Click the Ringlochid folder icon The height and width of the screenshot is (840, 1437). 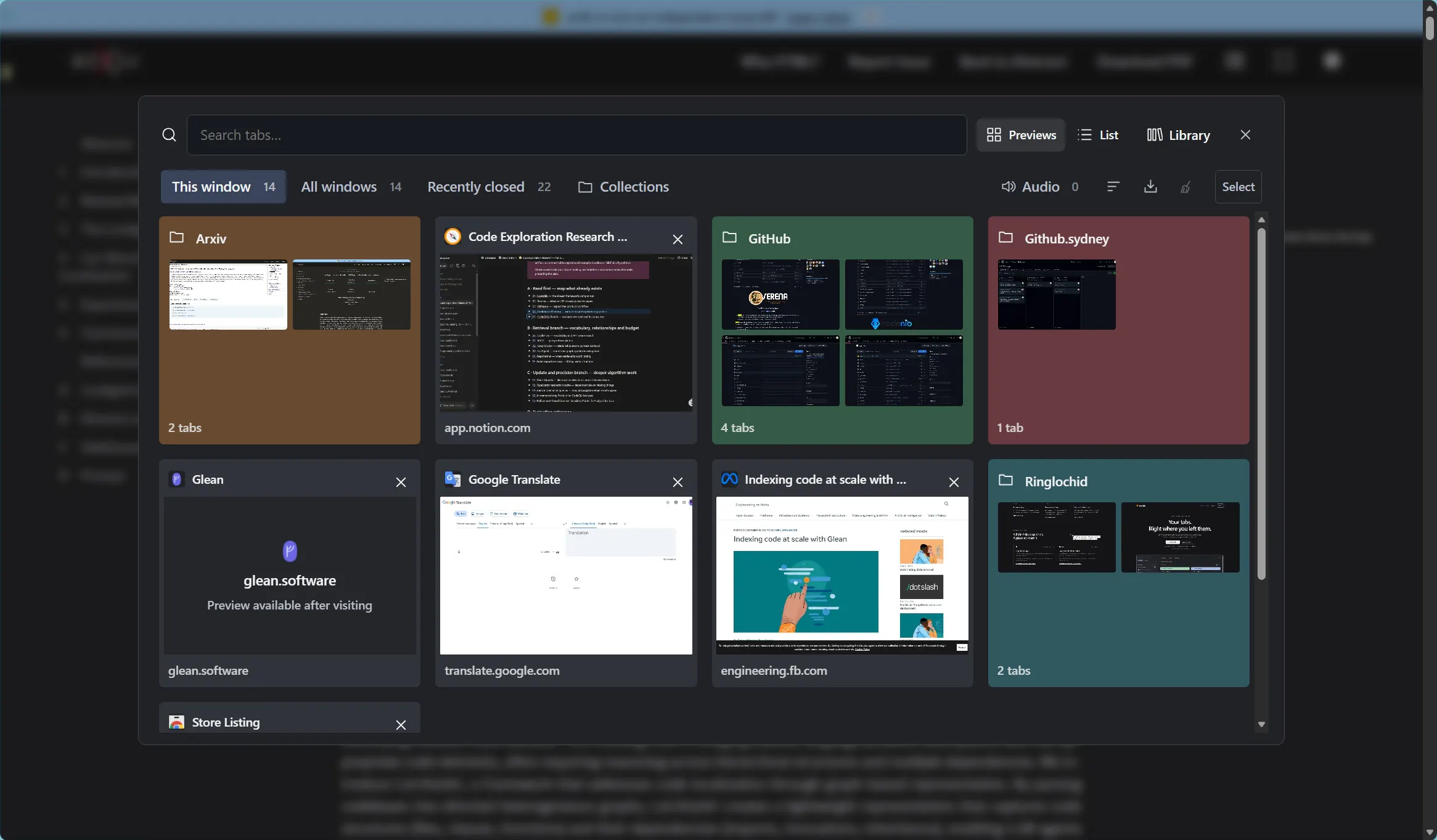pos(1006,480)
